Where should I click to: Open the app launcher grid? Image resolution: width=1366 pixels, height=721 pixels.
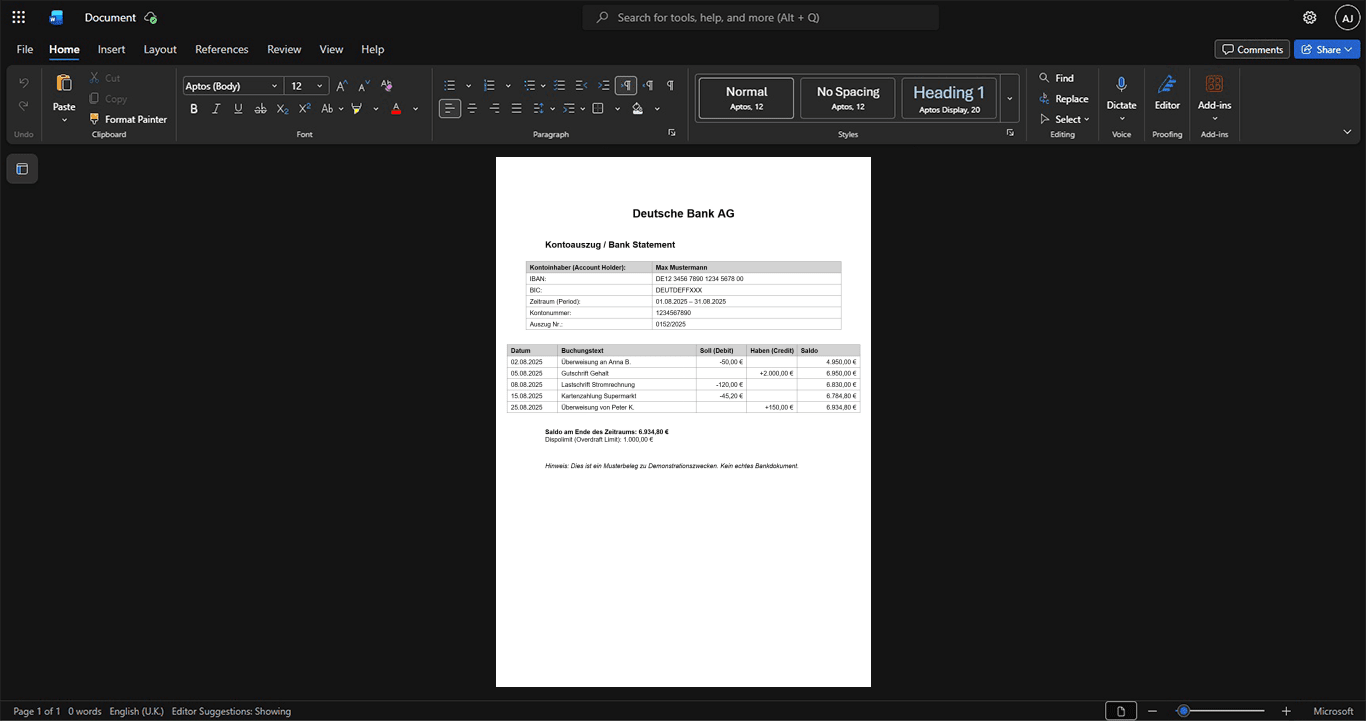click(18, 17)
